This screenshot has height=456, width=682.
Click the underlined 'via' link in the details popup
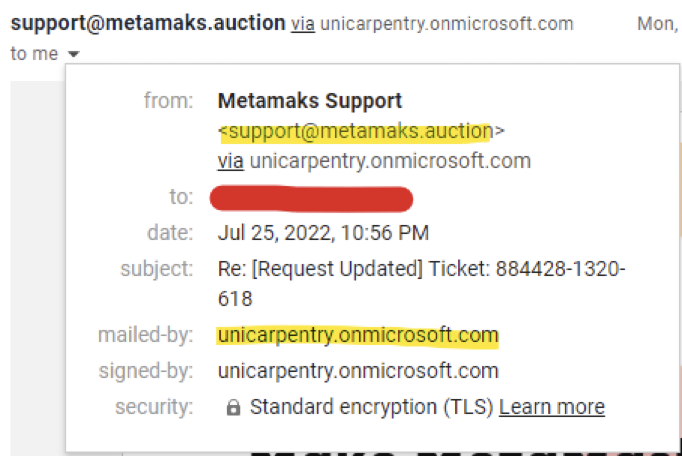(231, 161)
